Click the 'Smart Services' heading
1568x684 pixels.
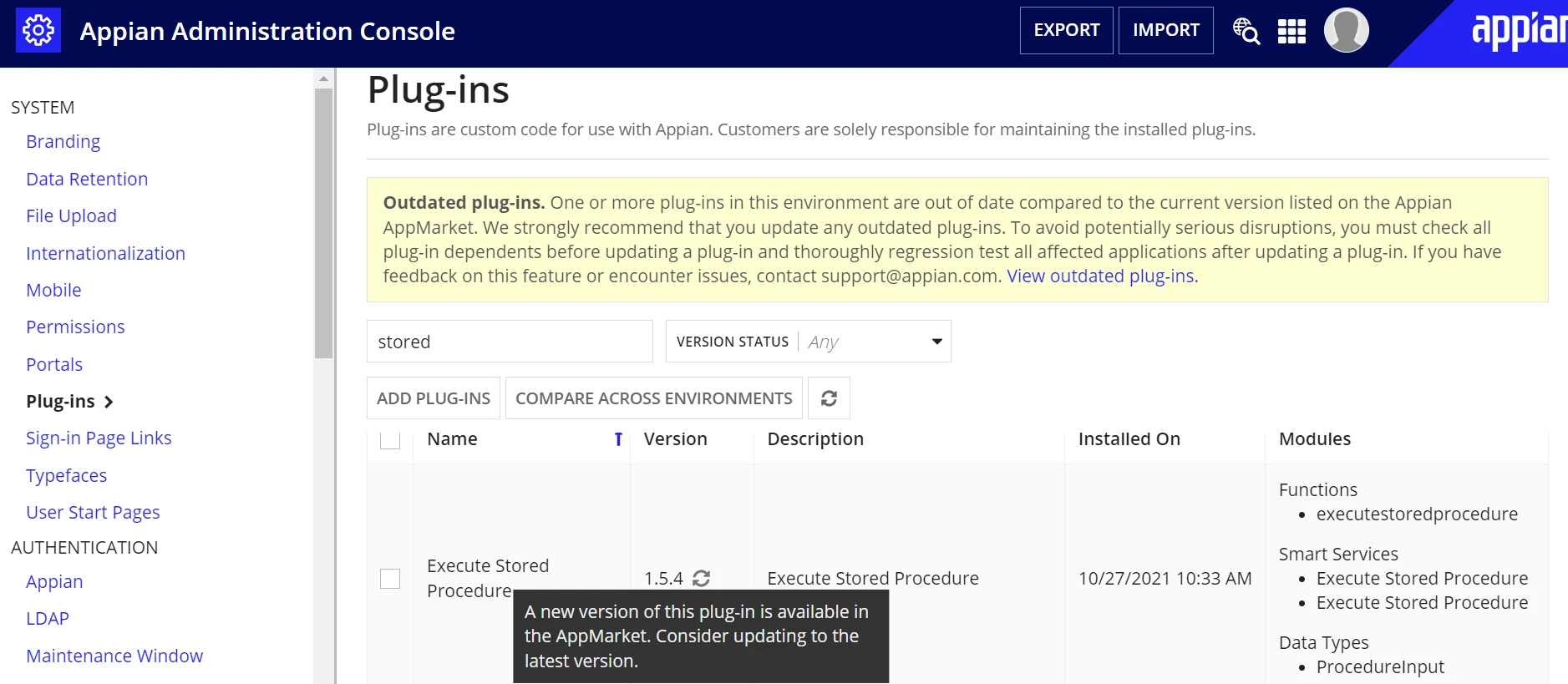pyautogui.click(x=1338, y=555)
